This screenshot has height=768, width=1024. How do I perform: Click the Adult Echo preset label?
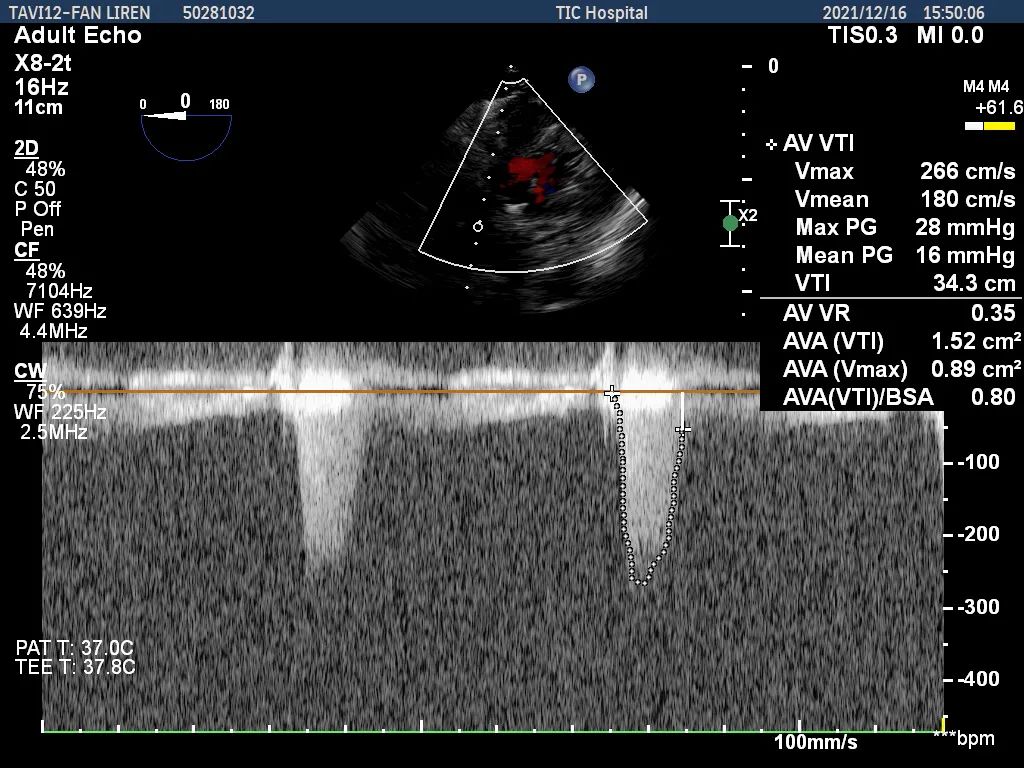[x=78, y=36]
